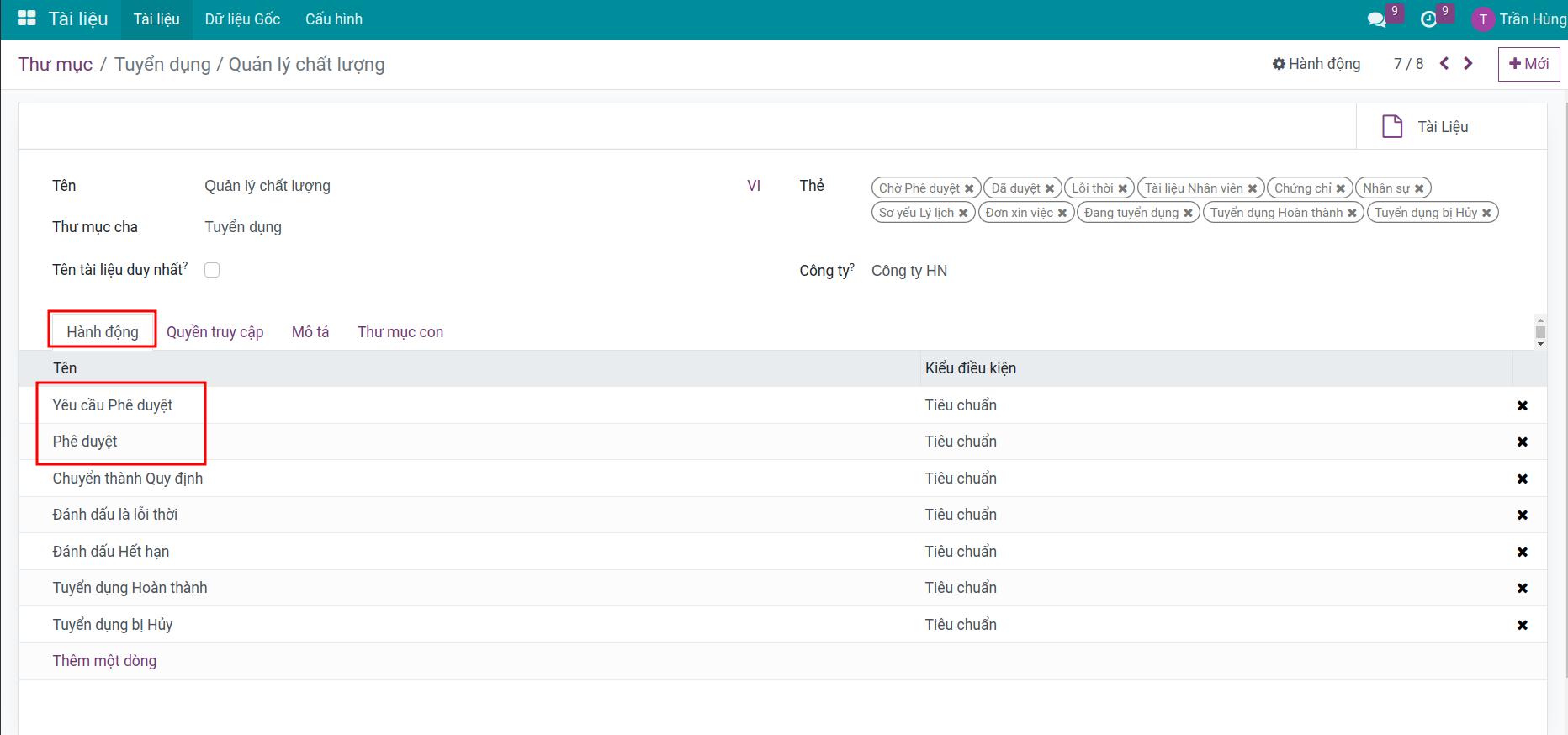Remove the 'Đơn xin việc' tag
The image size is (1568, 735).
1062,213
